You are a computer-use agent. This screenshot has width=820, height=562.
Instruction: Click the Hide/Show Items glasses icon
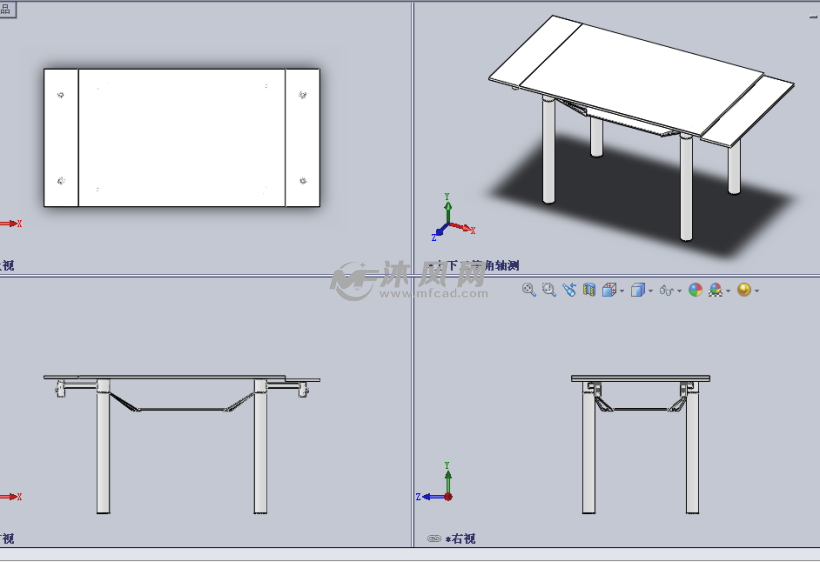click(666, 290)
